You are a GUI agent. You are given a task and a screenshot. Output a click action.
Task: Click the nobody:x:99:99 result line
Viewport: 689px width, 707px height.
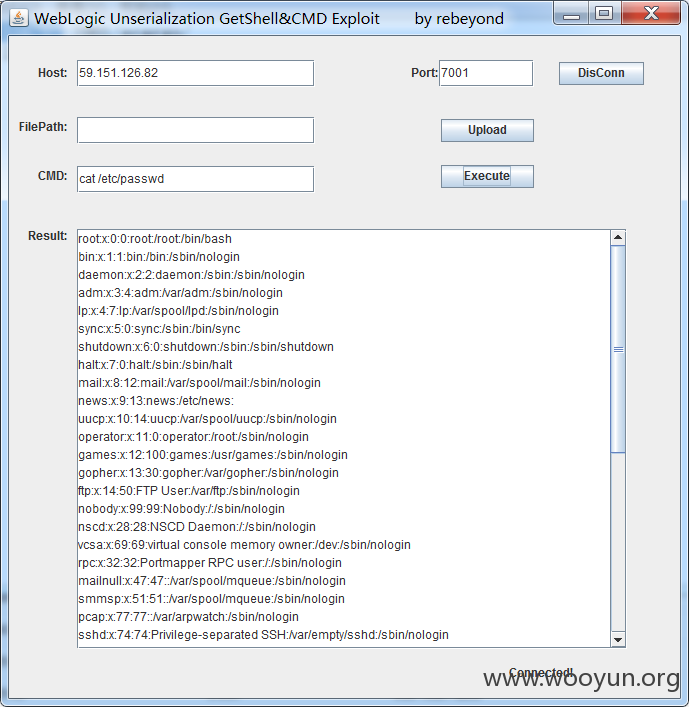pos(181,509)
